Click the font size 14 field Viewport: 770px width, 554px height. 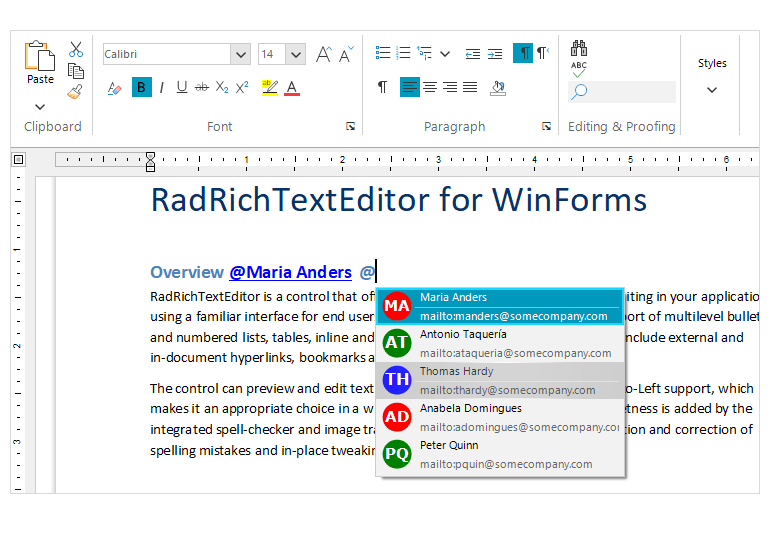tap(272, 54)
